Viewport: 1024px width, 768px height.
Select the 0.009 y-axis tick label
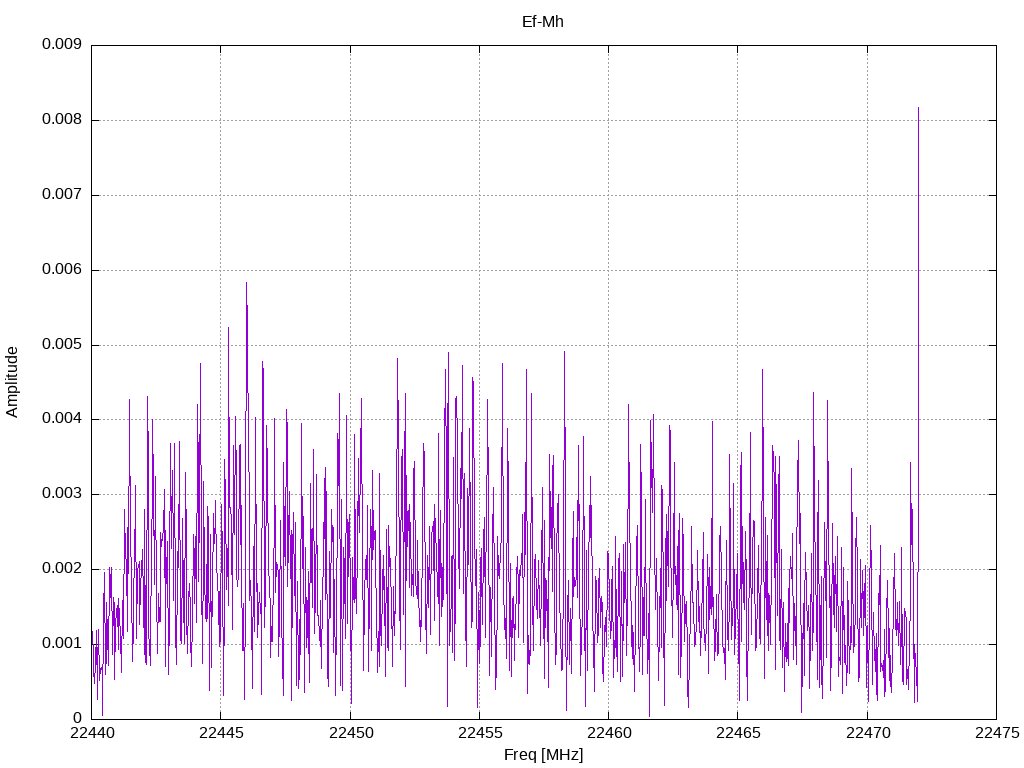point(61,45)
